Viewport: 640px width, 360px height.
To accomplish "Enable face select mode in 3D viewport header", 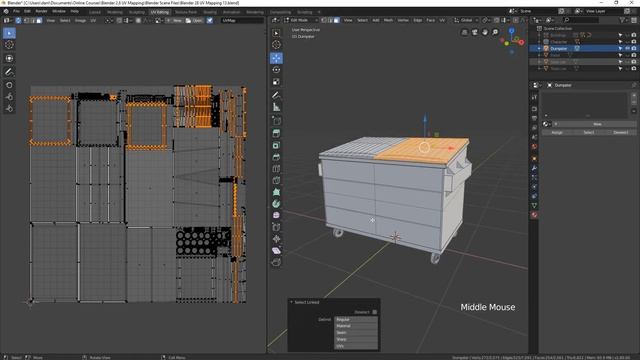I will (x=336, y=20).
